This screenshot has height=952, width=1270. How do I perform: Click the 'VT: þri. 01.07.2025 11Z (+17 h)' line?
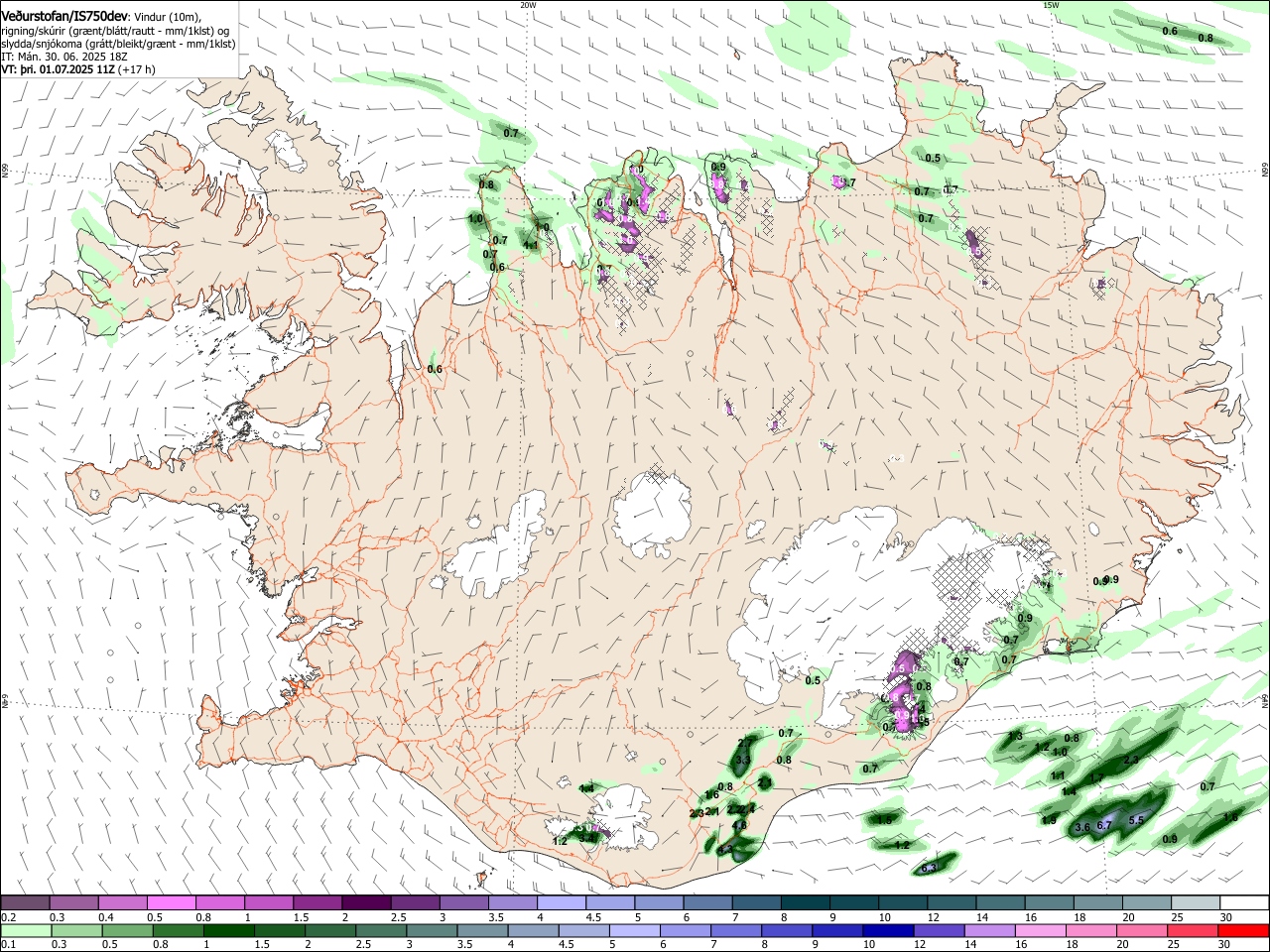[x=78, y=69]
